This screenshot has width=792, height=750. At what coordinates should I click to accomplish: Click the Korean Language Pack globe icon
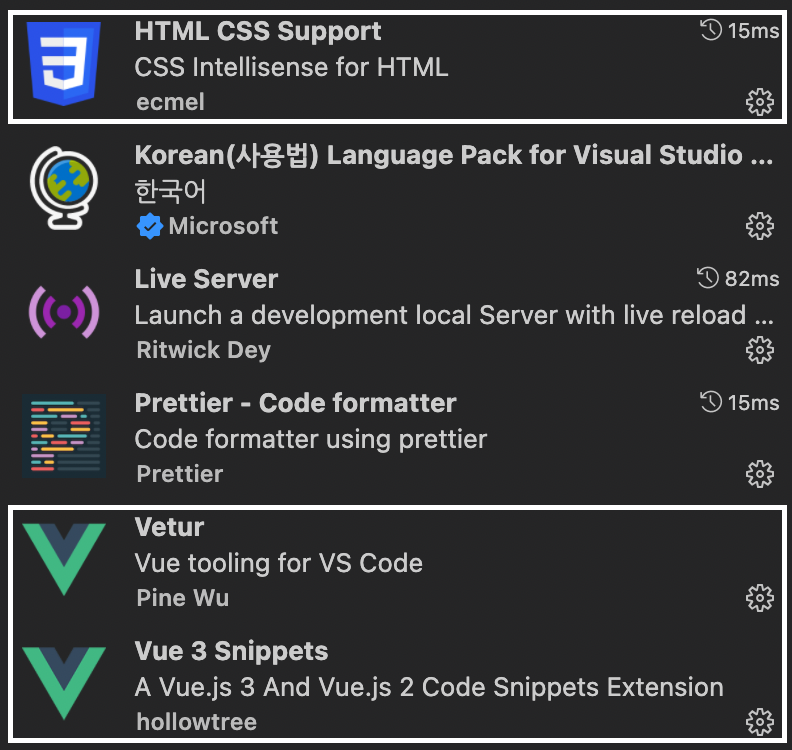[x=64, y=188]
